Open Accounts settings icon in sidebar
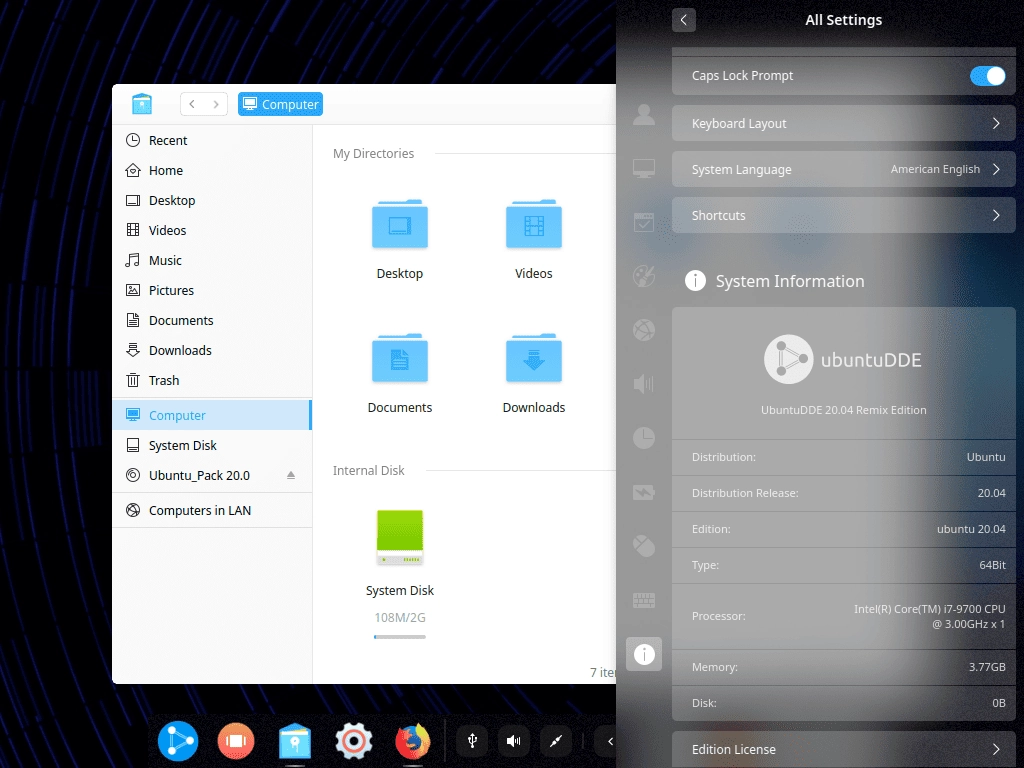 (644, 114)
